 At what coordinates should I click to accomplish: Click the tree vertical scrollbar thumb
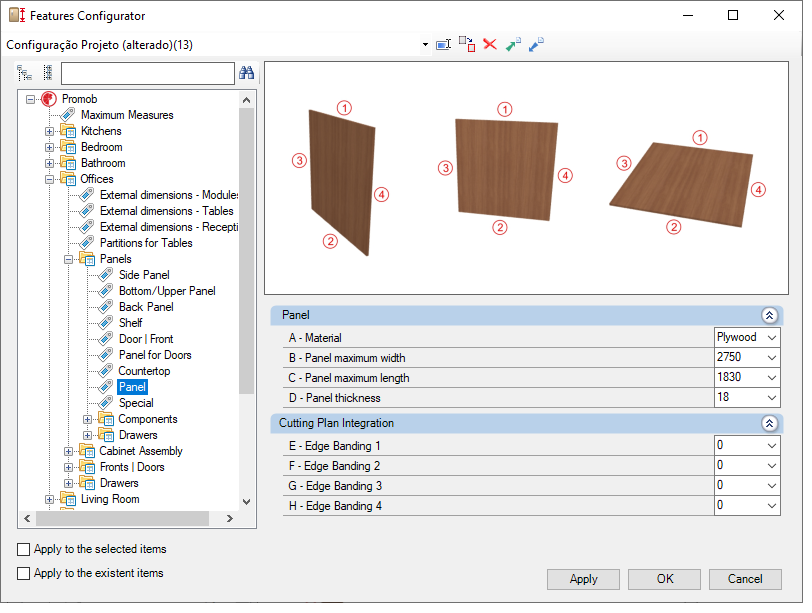coord(246,251)
